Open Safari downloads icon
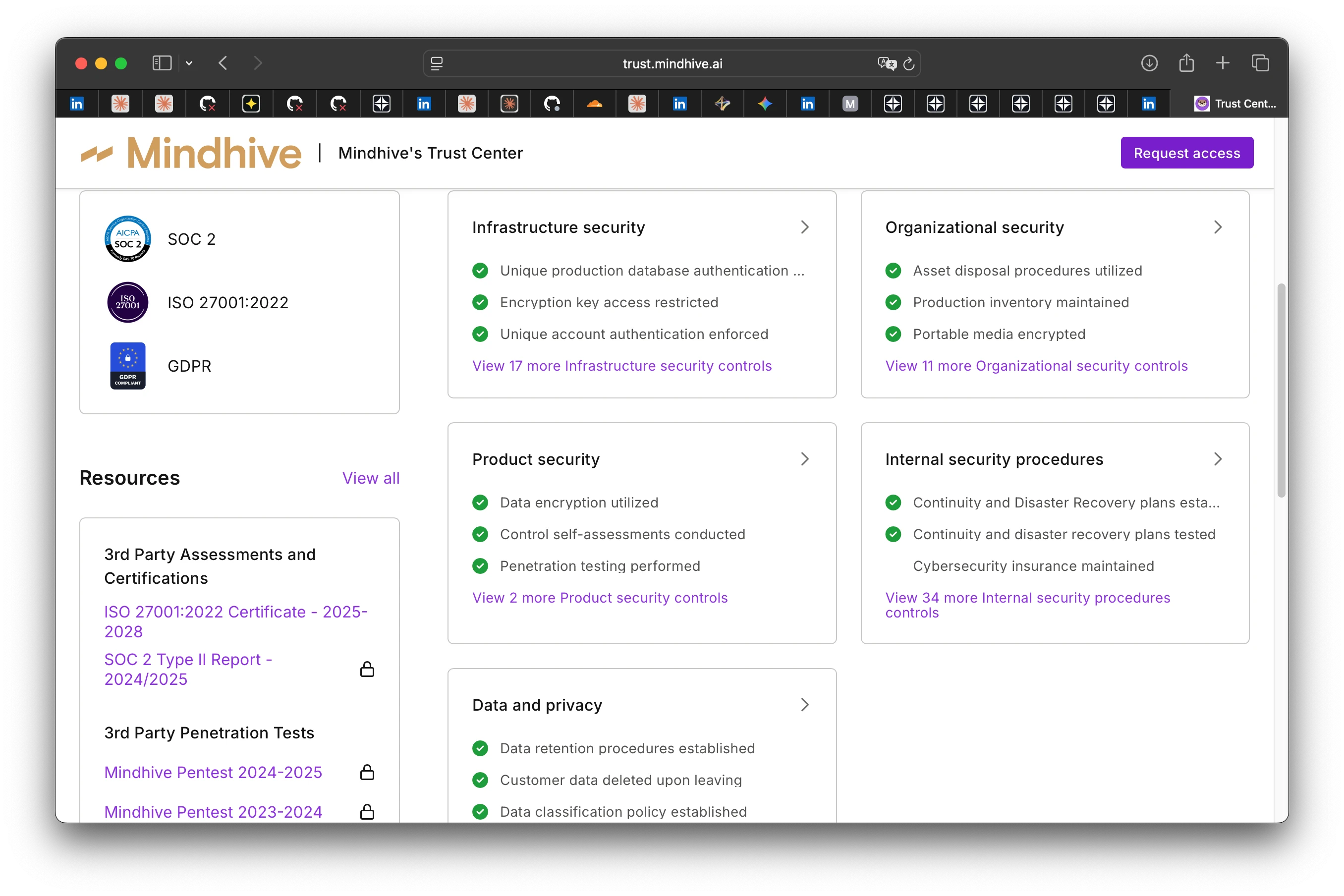The height and width of the screenshot is (896, 1344). 1149,63
